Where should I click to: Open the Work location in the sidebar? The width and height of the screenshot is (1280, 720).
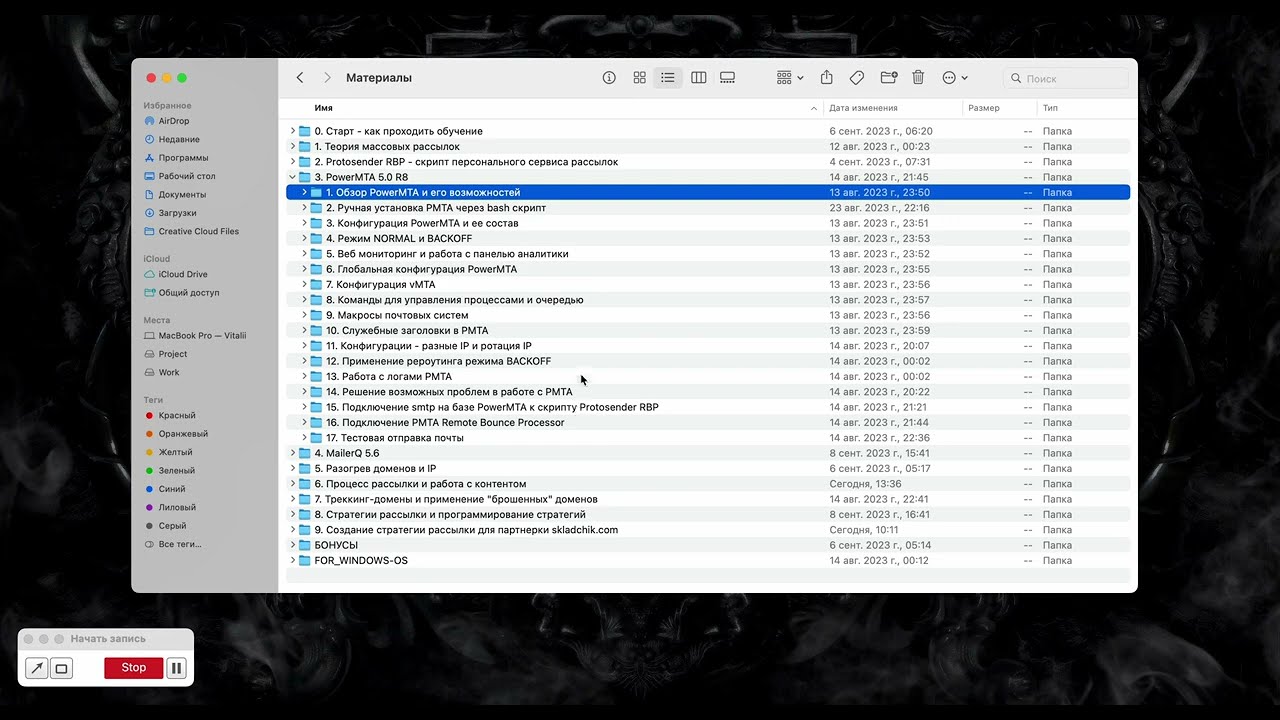click(169, 372)
